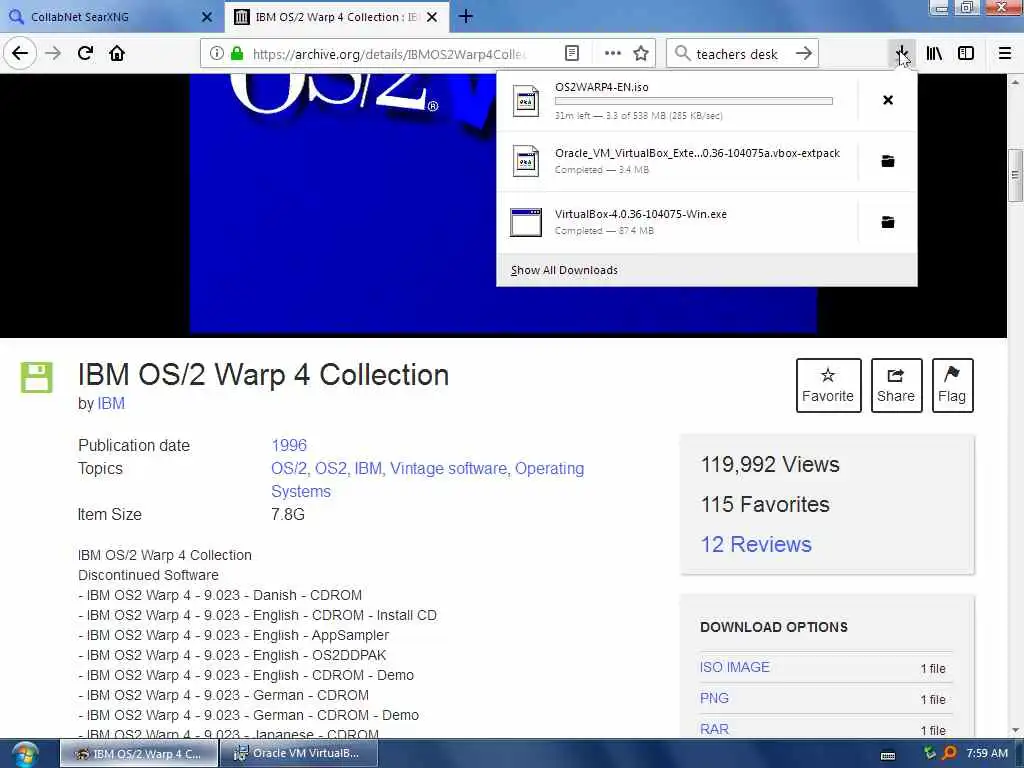Image resolution: width=1024 pixels, height=768 pixels.
Task: Open page actions three-dot menu
Action: 613,54
